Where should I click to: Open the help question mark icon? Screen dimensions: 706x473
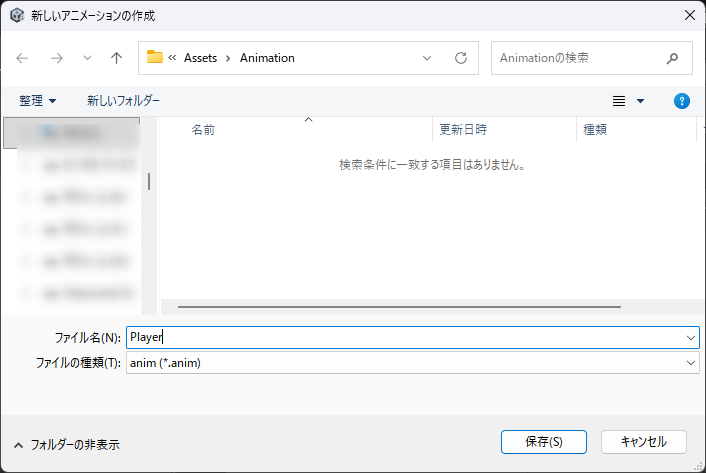[682, 101]
